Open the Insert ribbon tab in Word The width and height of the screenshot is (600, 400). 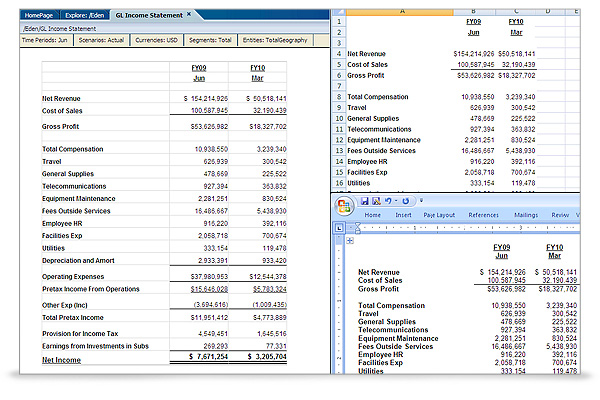pos(403,215)
